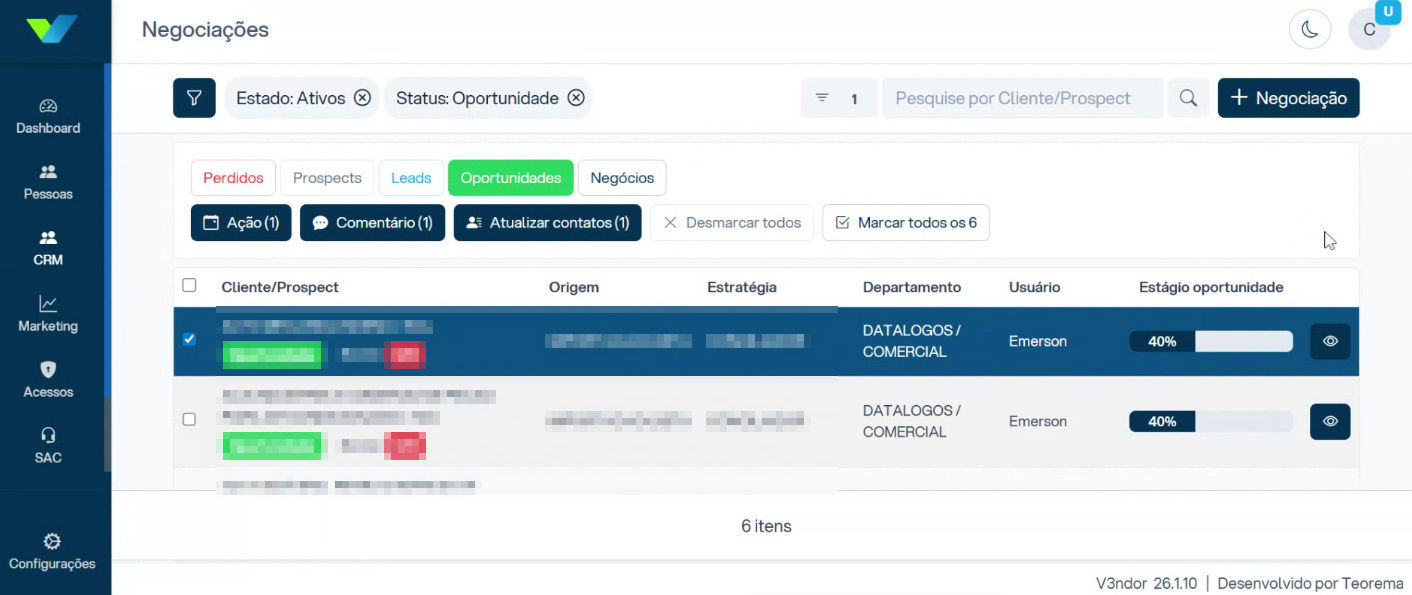Remove the Status: Oportunidade filter

(x=576, y=98)
